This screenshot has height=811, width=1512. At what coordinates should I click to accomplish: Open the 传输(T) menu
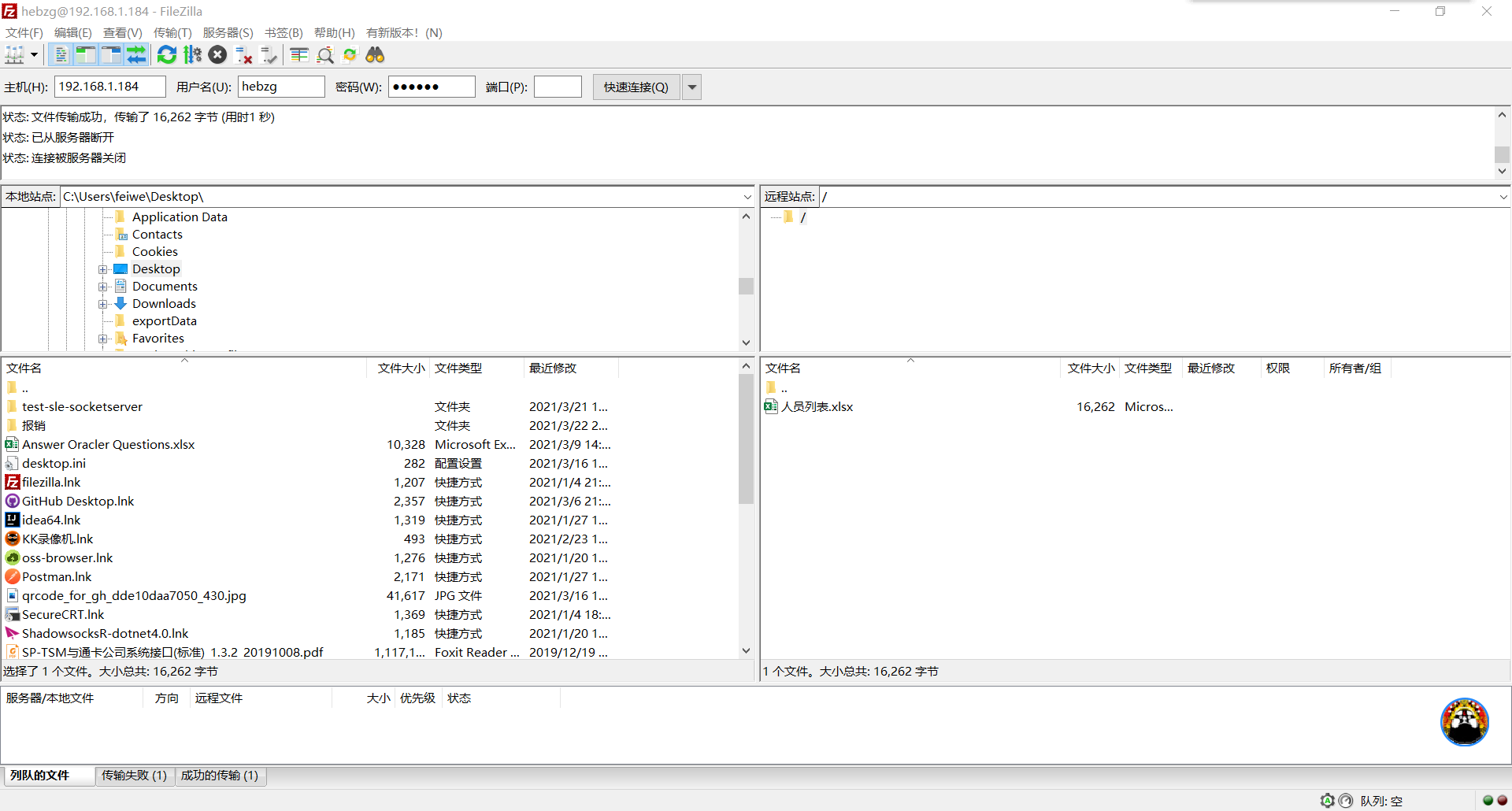(172, 33)
